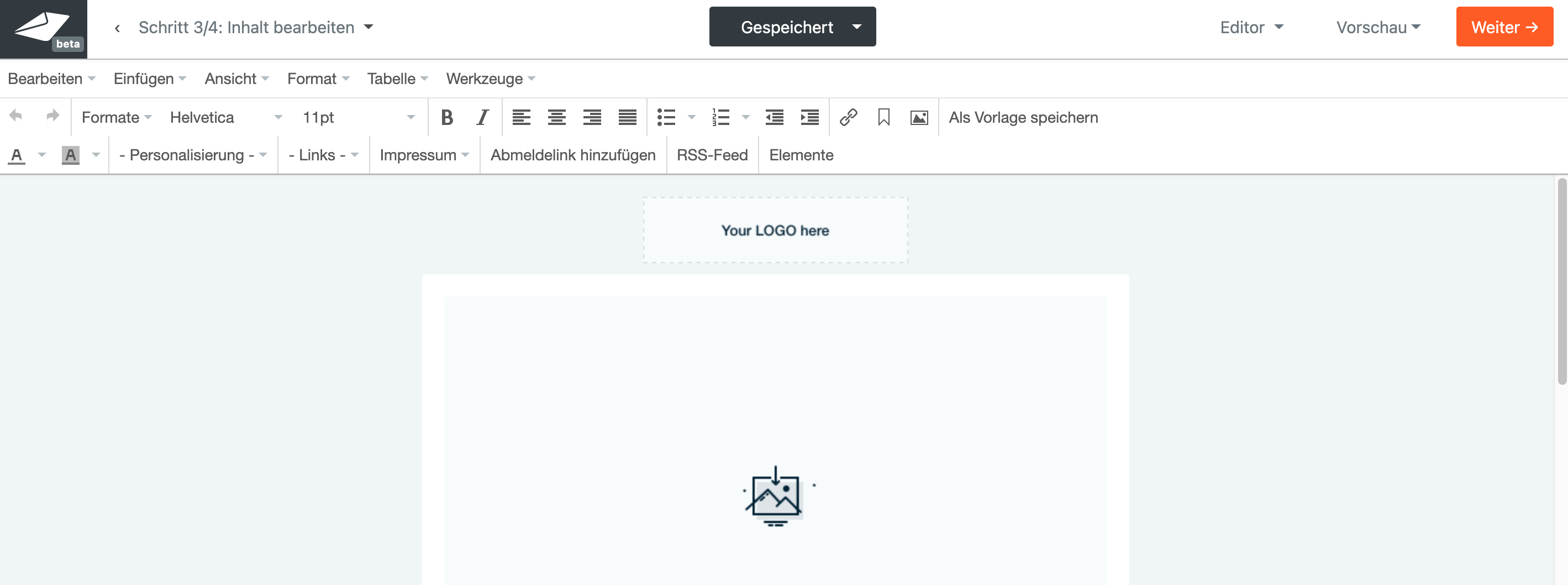Open the Ansicht menu

click(x=237, y=79)
